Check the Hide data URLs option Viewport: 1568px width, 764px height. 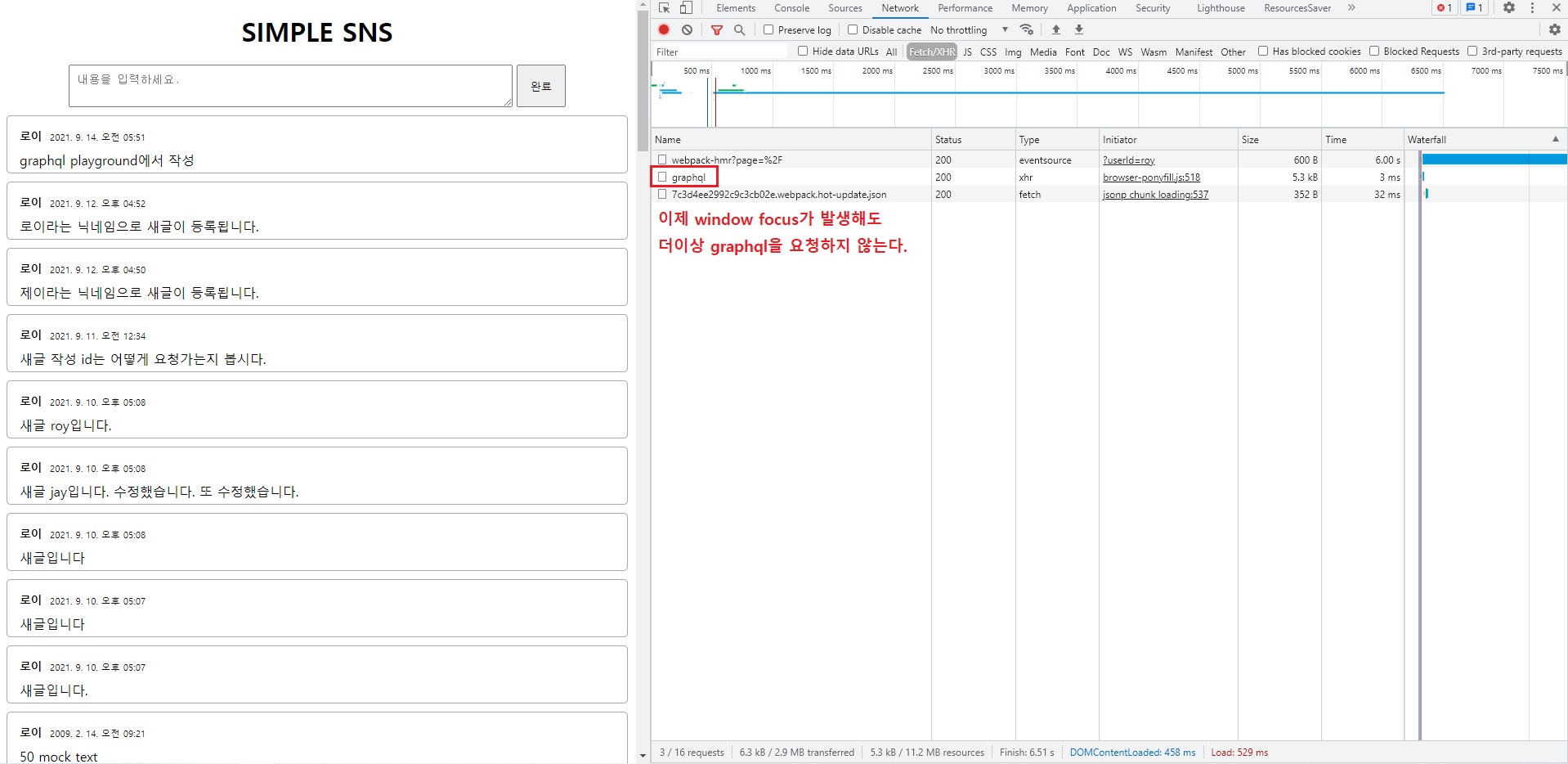tap(803, 52)
